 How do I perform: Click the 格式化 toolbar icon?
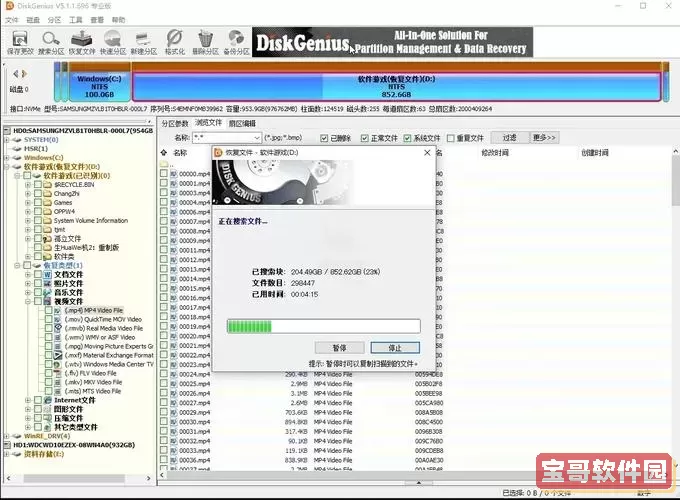click(x=174, y=42)
